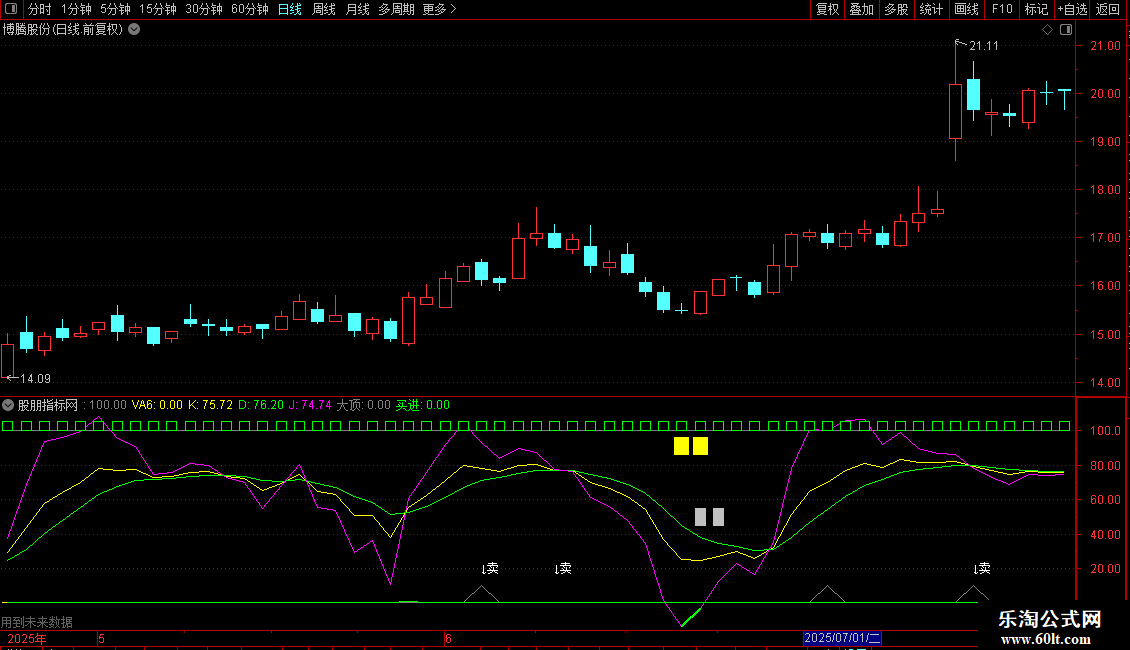Toggle the right side panel icon

point(1066,30)
